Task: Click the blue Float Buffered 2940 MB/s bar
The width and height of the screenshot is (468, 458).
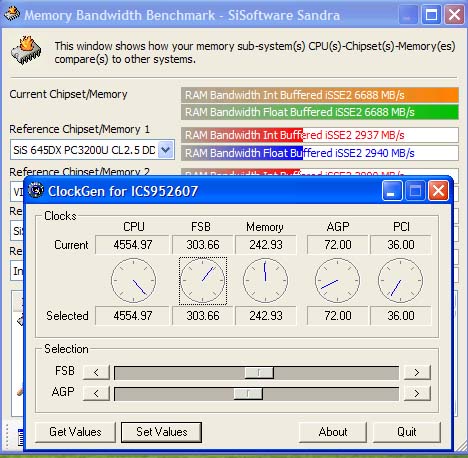Action: [x=320, y=153]
